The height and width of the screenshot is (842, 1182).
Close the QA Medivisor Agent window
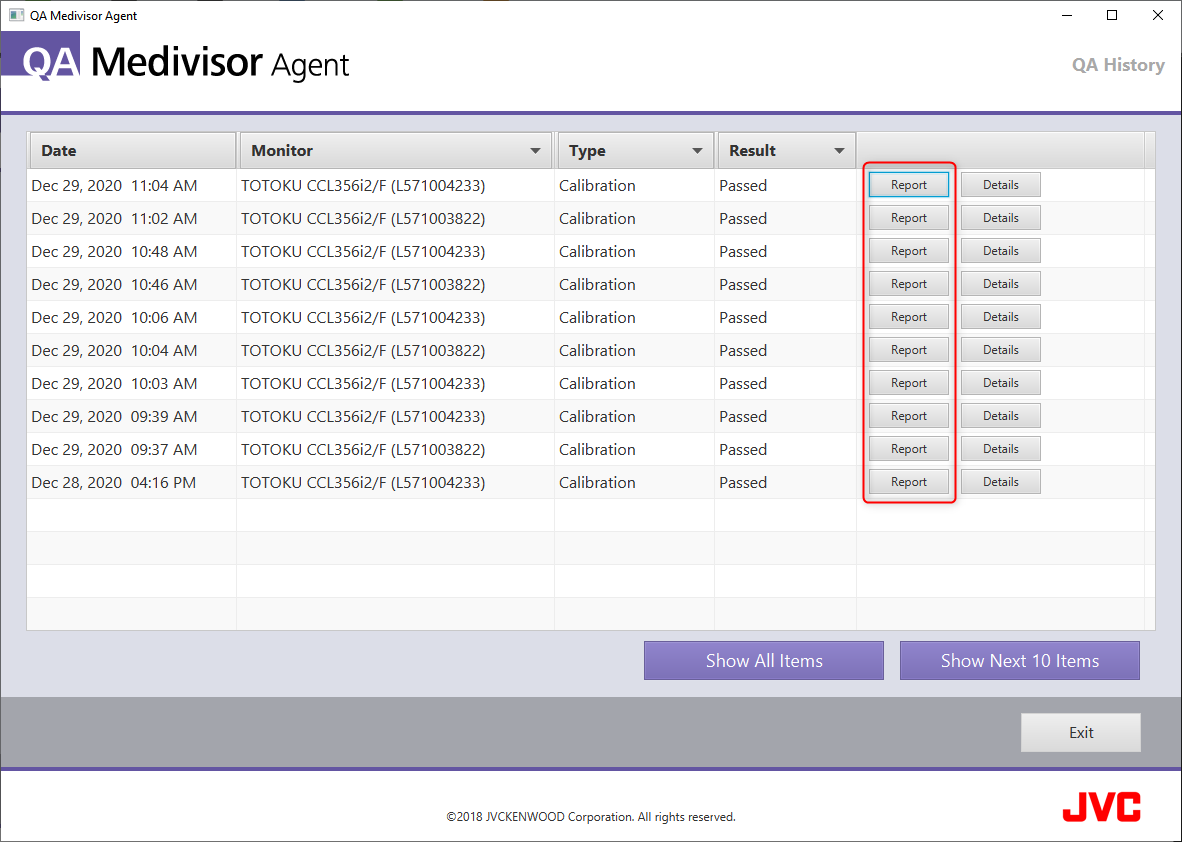(x=1158, y=15)
